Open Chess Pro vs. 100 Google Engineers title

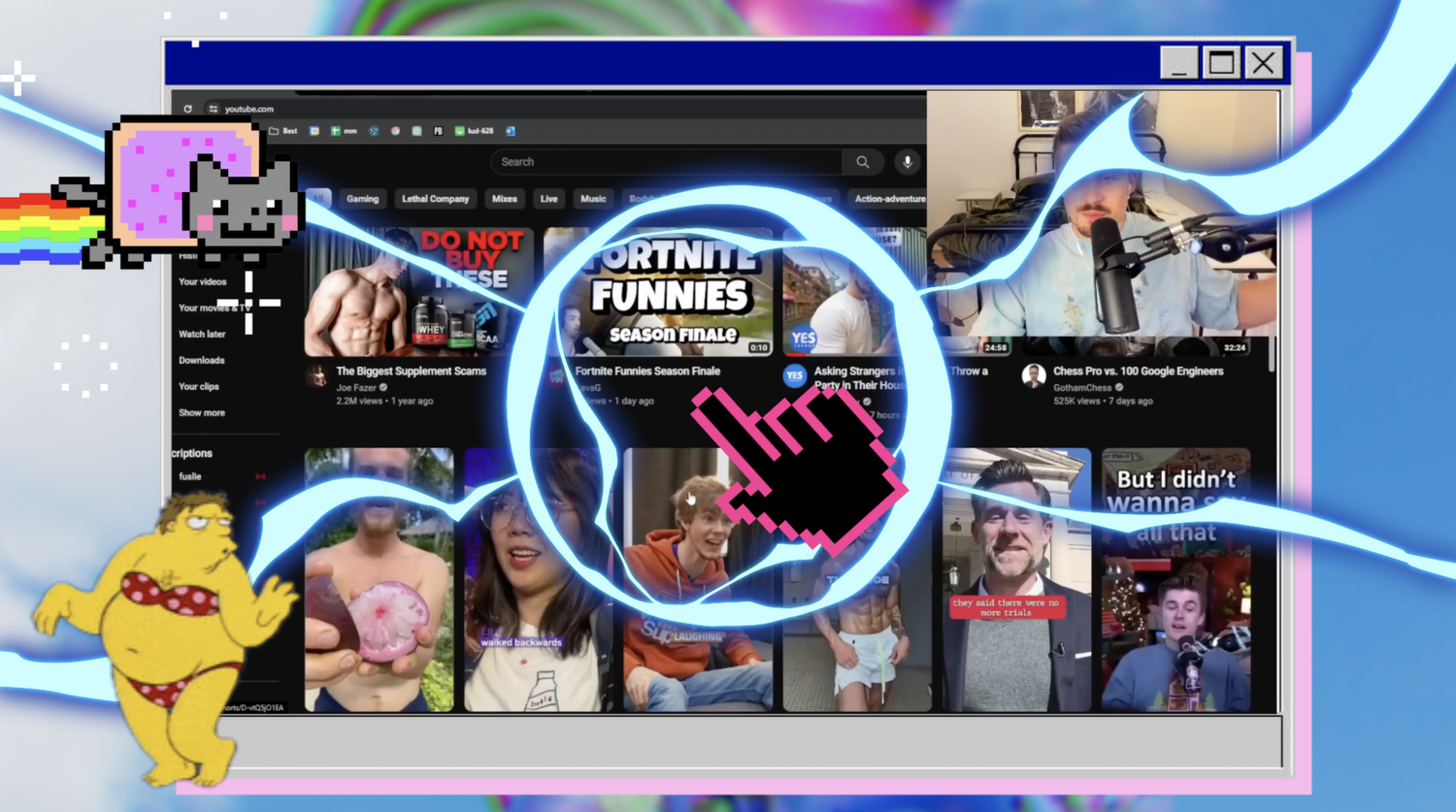coord(1139,371)
